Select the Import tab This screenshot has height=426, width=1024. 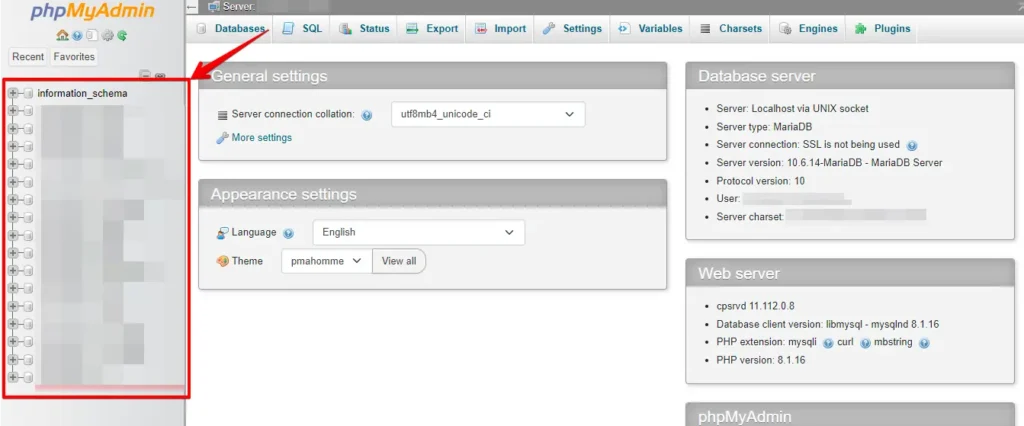pyautogui.click(x=500, y=29)
